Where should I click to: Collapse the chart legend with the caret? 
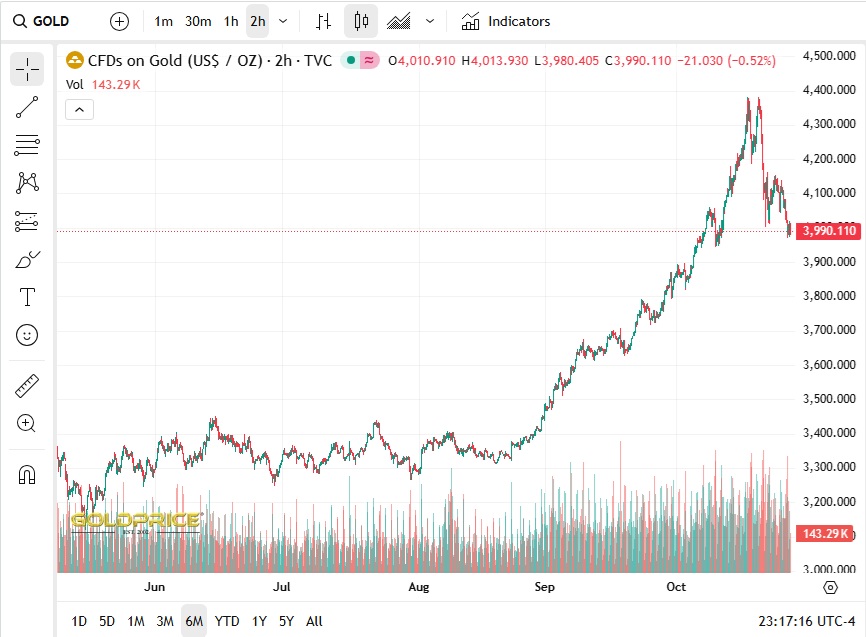[x=79, y=110]
